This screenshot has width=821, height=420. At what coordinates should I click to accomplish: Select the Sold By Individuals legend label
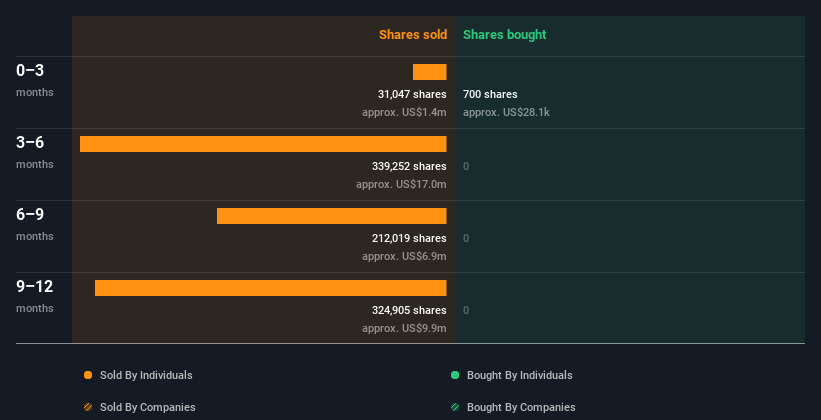(146, 375)
